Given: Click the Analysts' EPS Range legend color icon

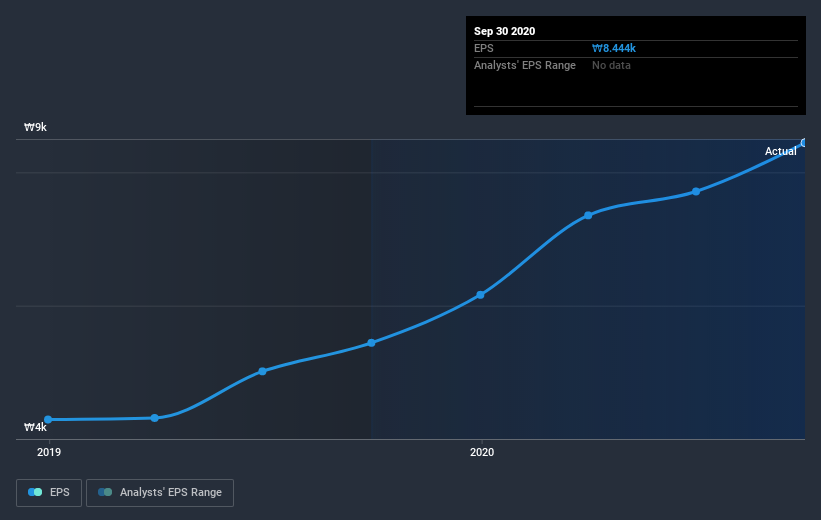Looking at the screenshot, I should [105, 492].
